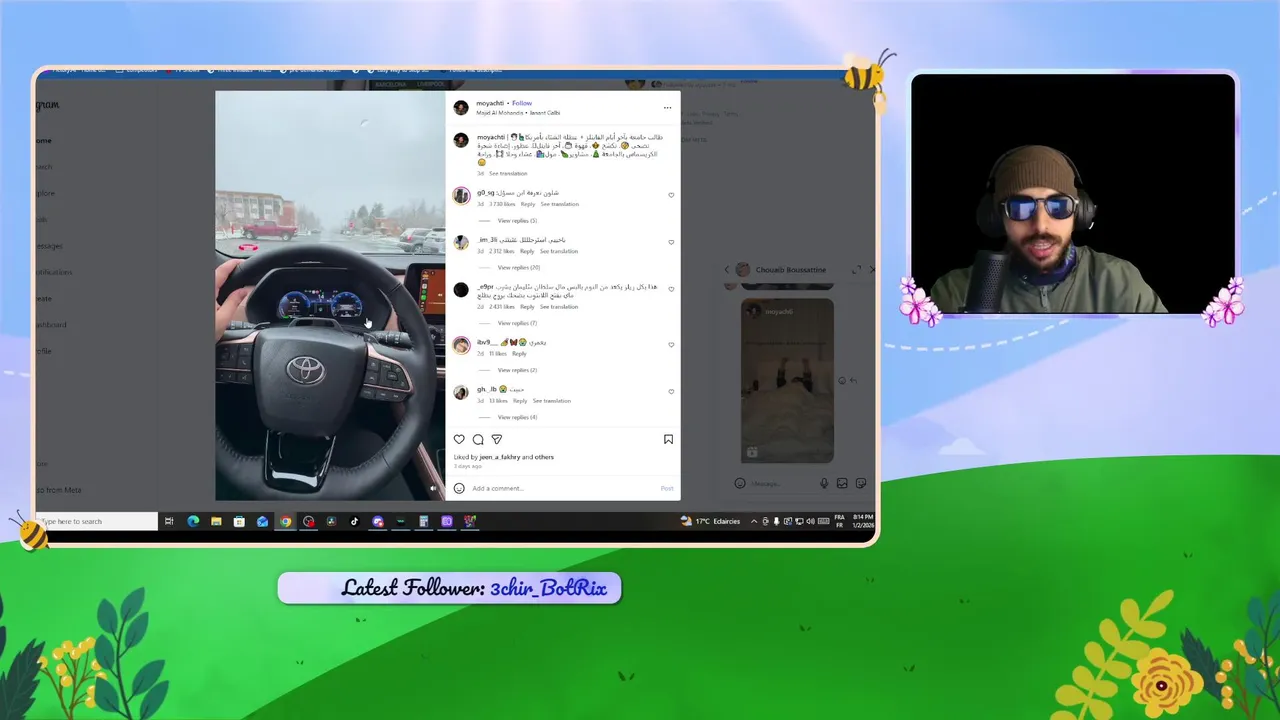The image size is (1280, 720).
Task: Open the Mail app on the taskbar
Action: click(262, 521)
